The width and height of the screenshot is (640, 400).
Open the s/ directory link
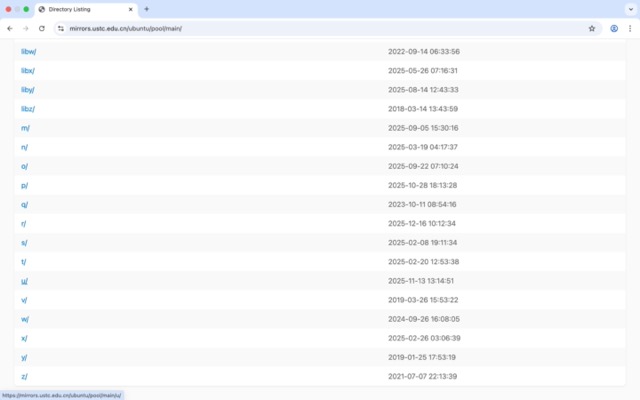(24, 242)
